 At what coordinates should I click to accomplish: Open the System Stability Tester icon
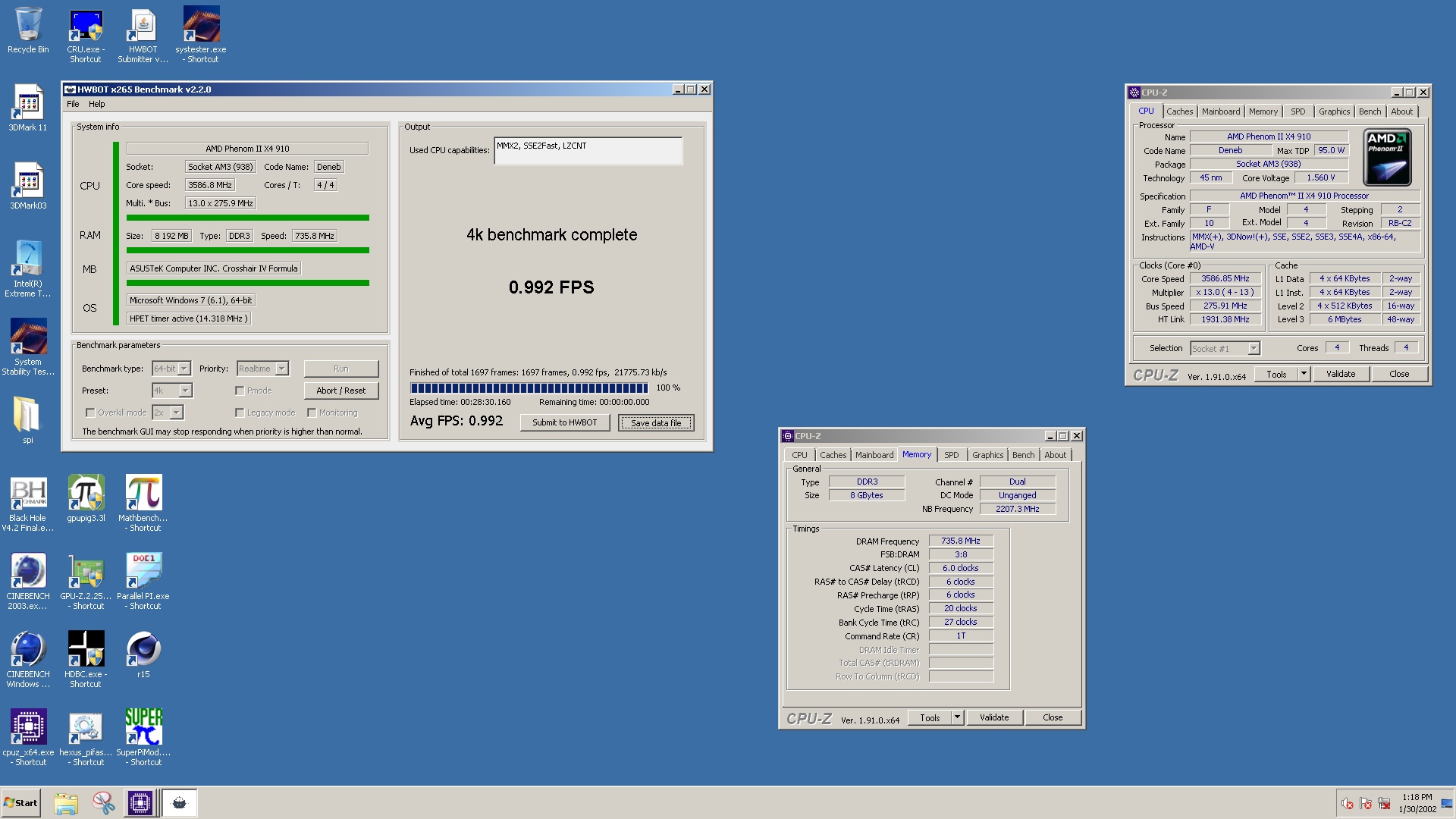click(28, 347)
